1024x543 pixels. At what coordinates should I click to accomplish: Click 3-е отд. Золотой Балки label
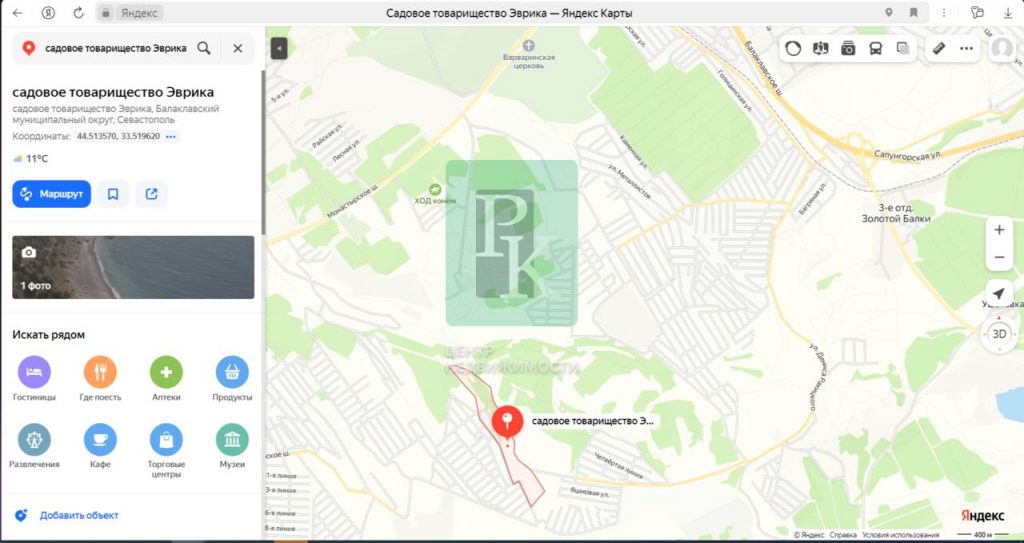(895, 213)
